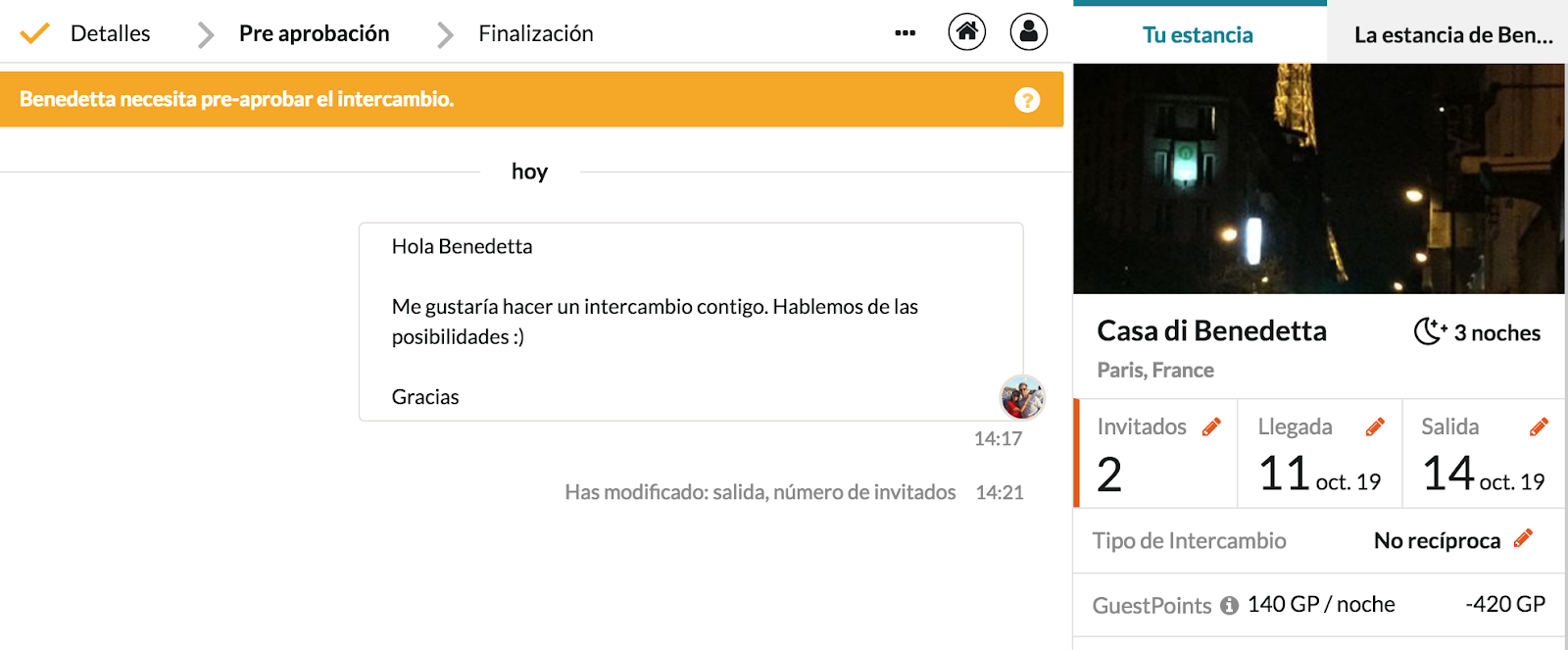Edit Tipo de Intercambio pencil icon

tap(1522, 538)
